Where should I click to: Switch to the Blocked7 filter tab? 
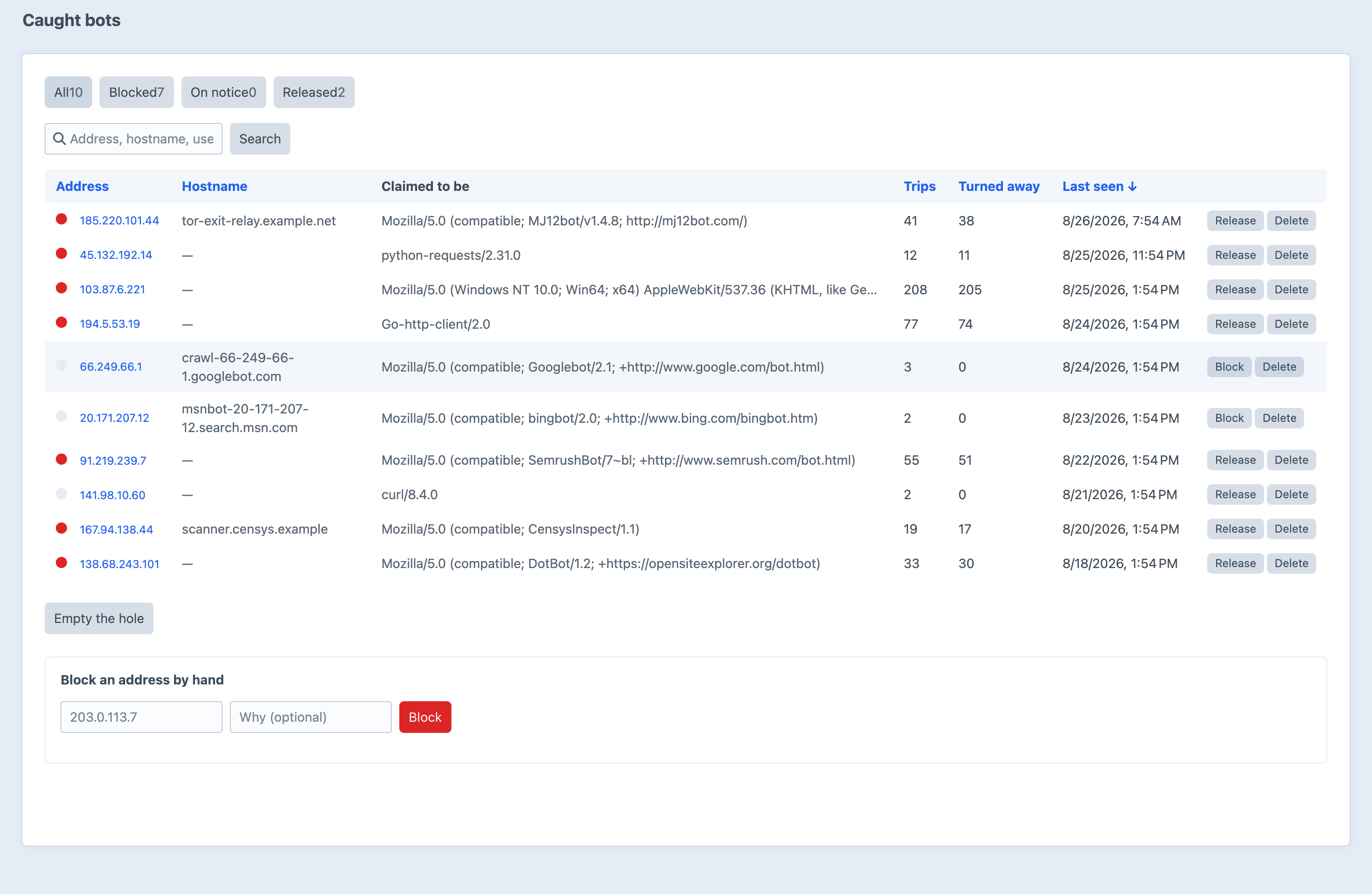(137, 92)
